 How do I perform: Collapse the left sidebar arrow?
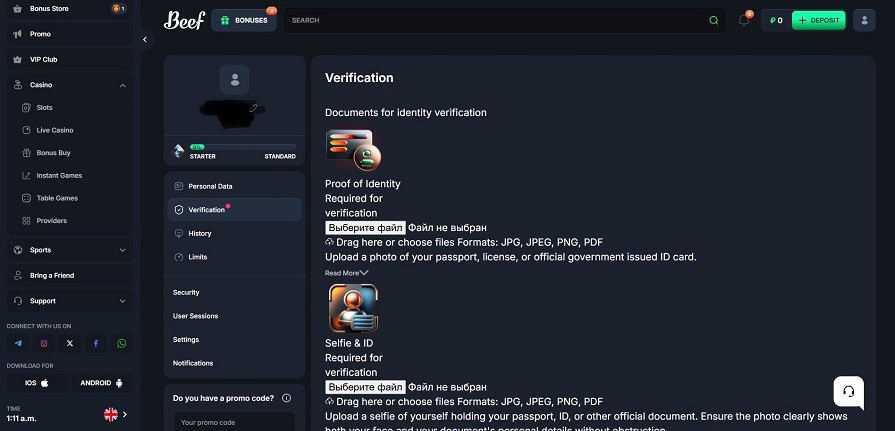pyautogui.click(x=145, y=39)
